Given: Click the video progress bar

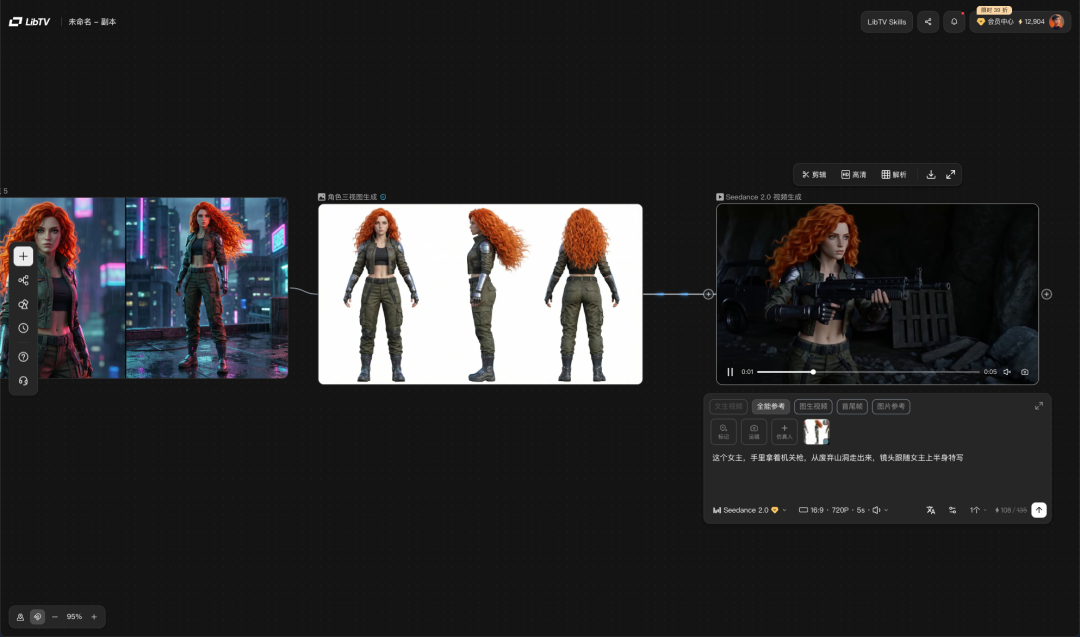Looking at the screenshot, I should pyautogui.click(x=868, y=372).
